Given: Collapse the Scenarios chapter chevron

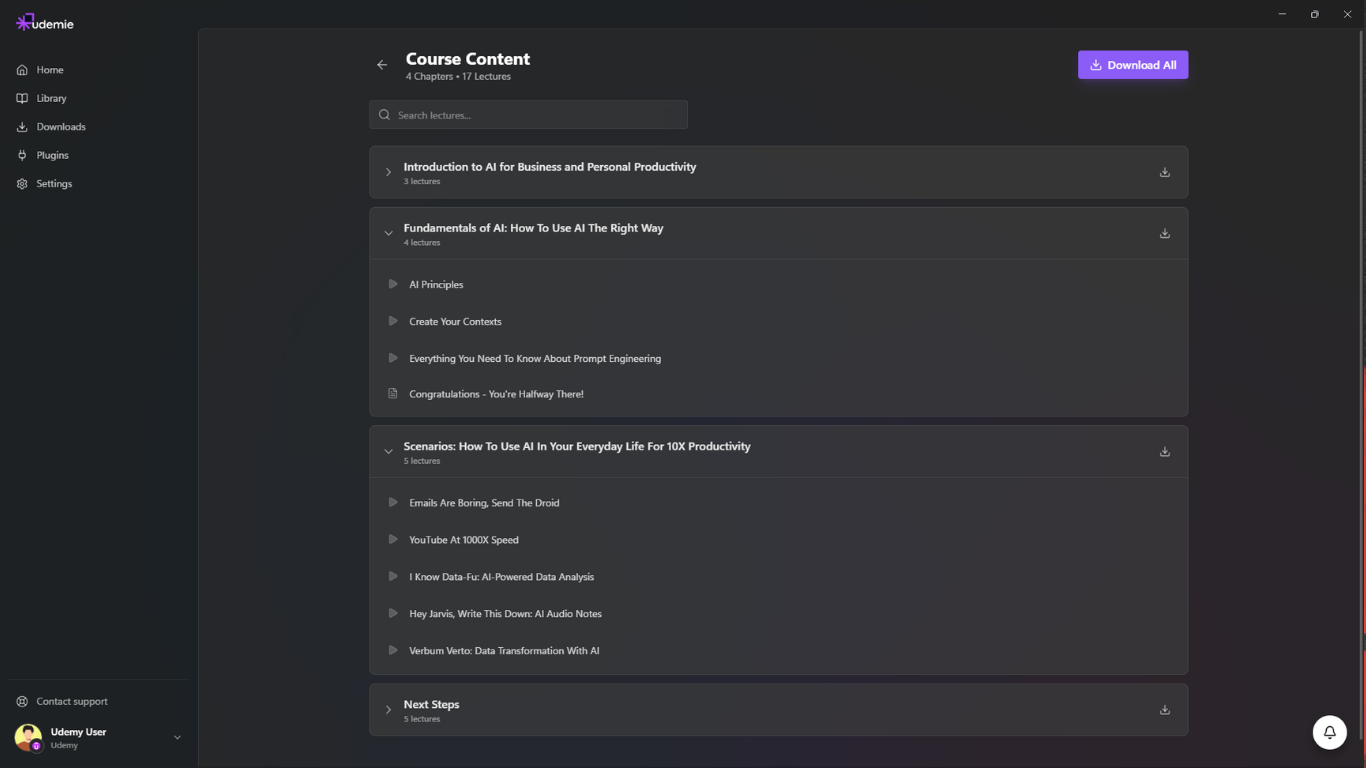Looking at the screenshot, I should (389, 452).
